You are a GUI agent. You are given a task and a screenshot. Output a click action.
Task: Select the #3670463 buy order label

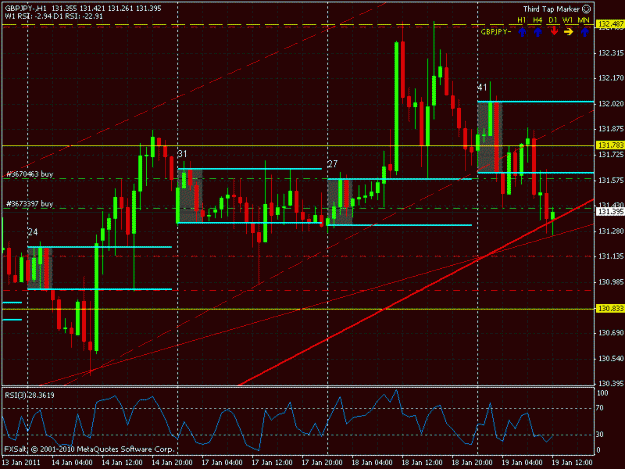click(x=30, y=174)
